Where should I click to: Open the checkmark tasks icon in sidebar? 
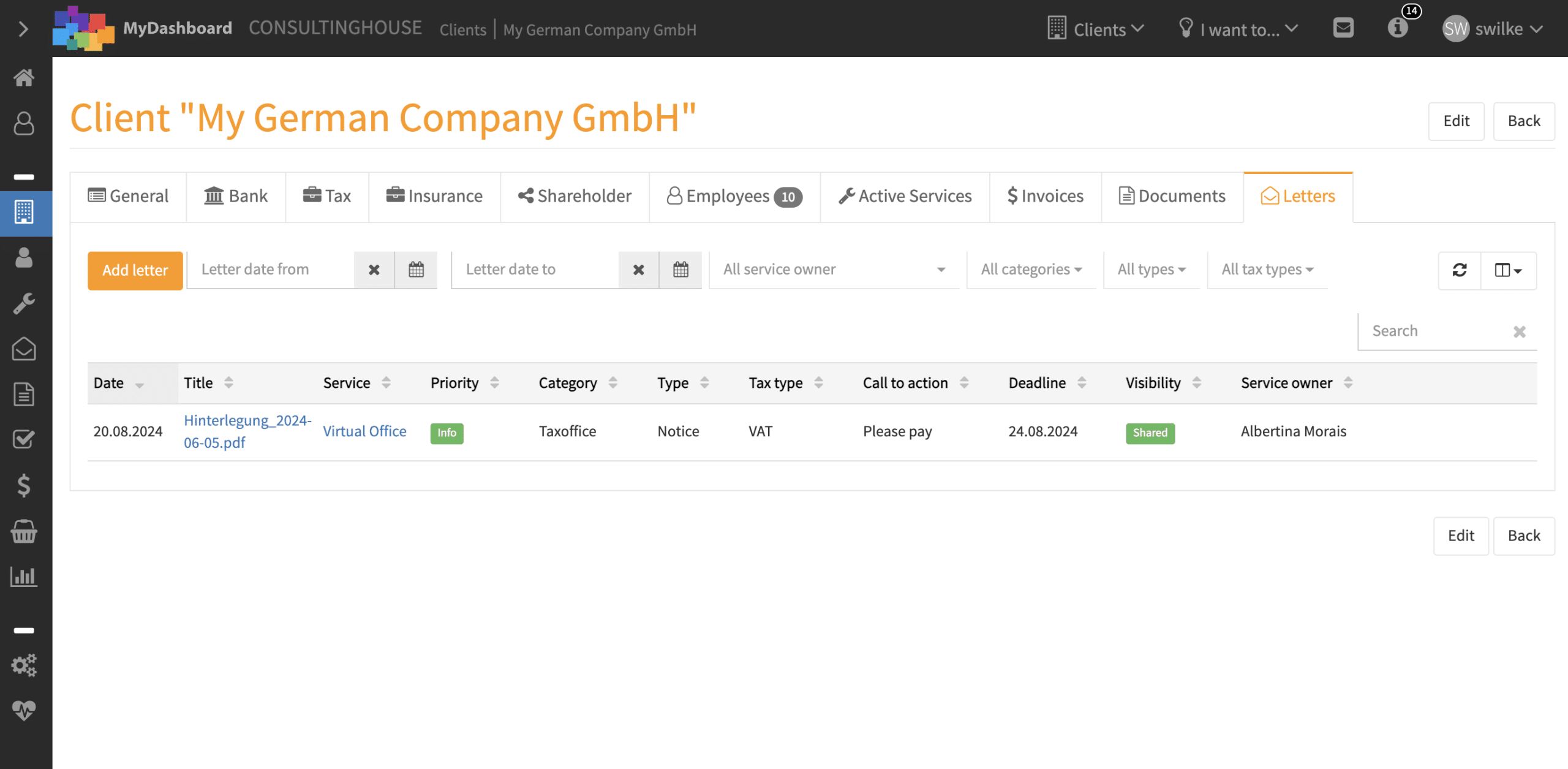point(24,439)
